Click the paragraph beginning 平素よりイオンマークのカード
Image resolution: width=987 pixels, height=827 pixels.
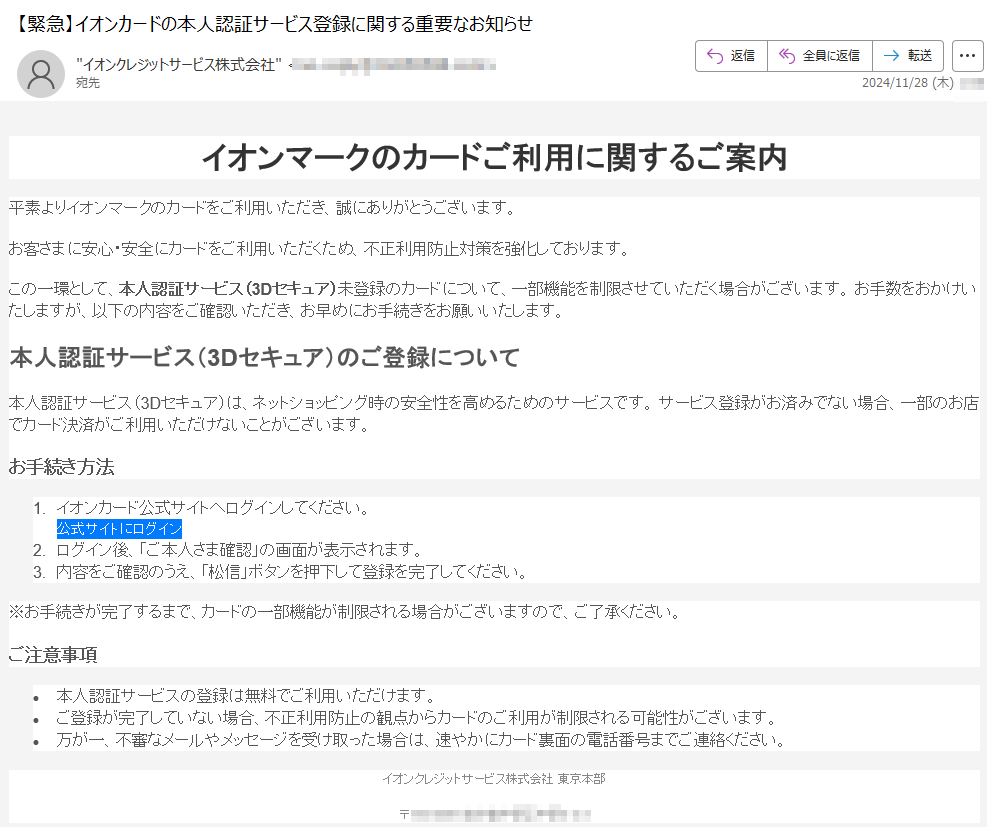262,208
